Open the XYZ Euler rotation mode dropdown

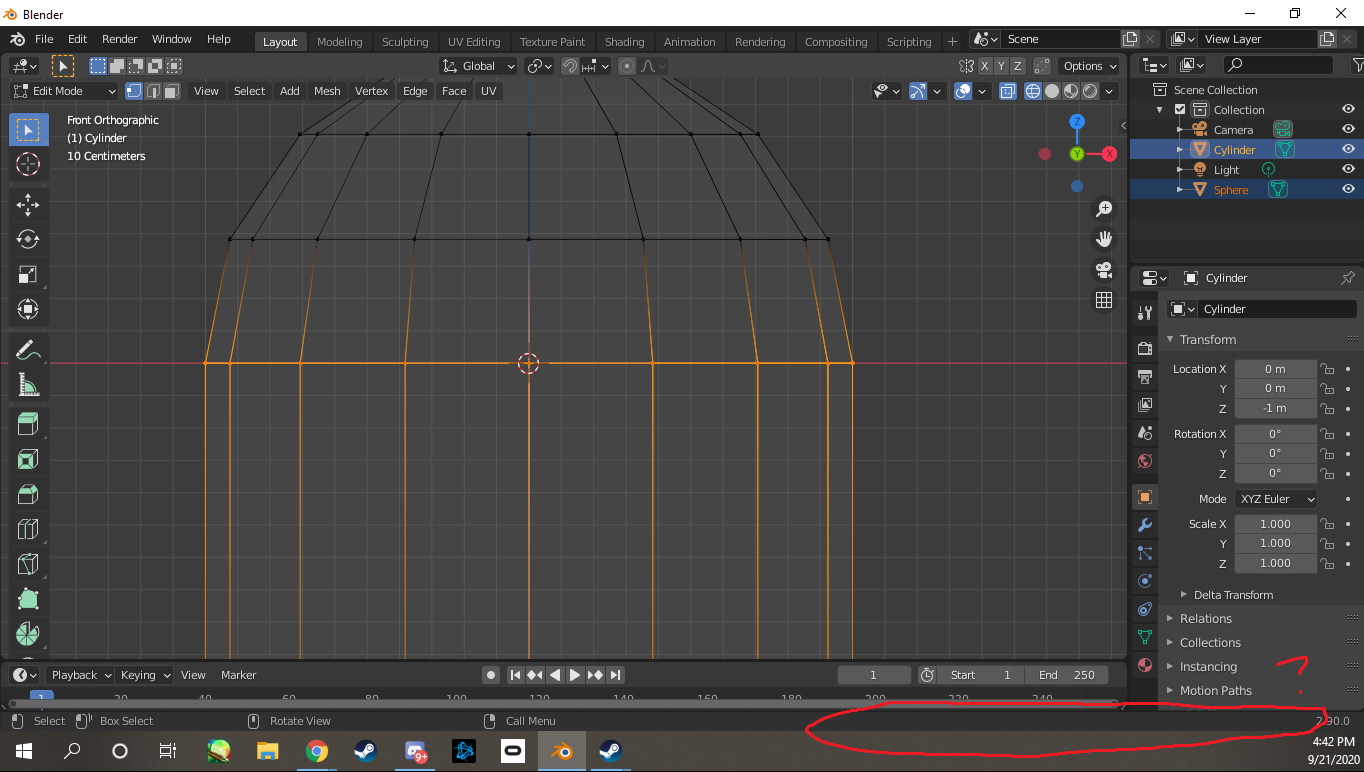(1276, 498)
